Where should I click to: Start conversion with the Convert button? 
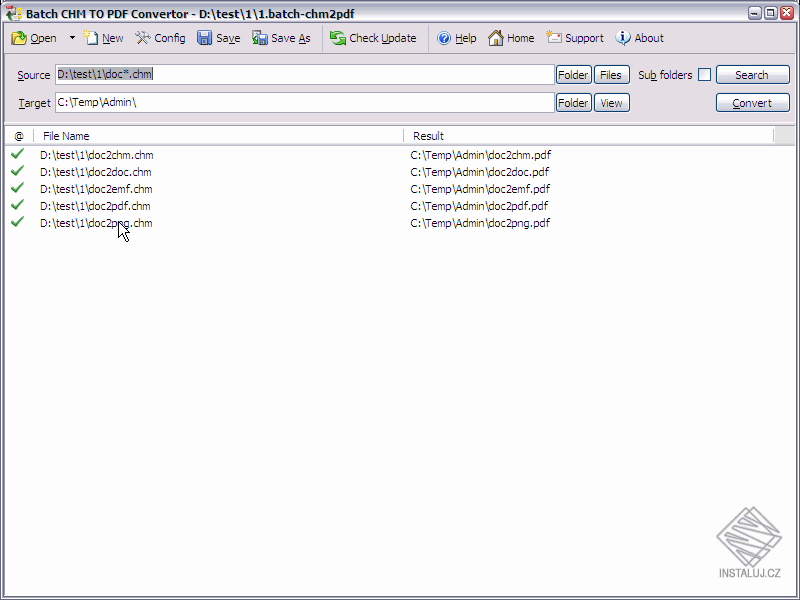[x=752, y=102]
